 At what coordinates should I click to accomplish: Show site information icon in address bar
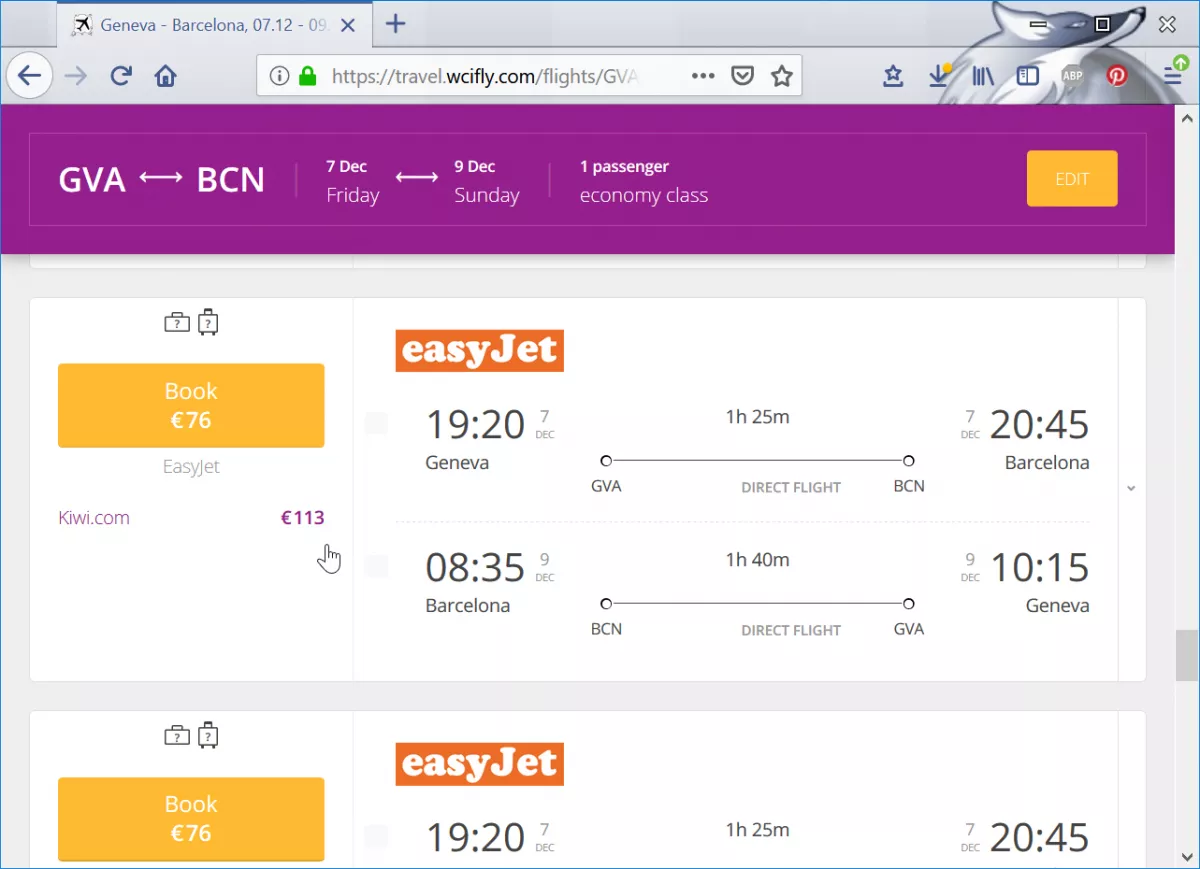click(x=280, y=76)
